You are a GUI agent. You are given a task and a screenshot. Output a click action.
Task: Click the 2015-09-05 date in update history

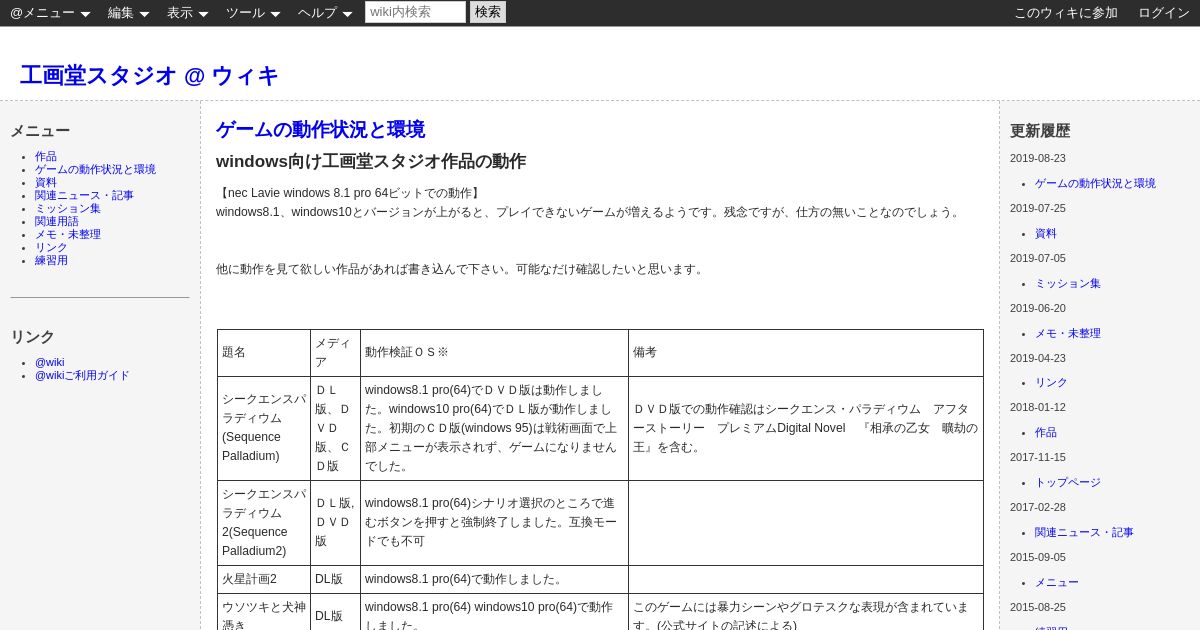(x=1037, y=557)
